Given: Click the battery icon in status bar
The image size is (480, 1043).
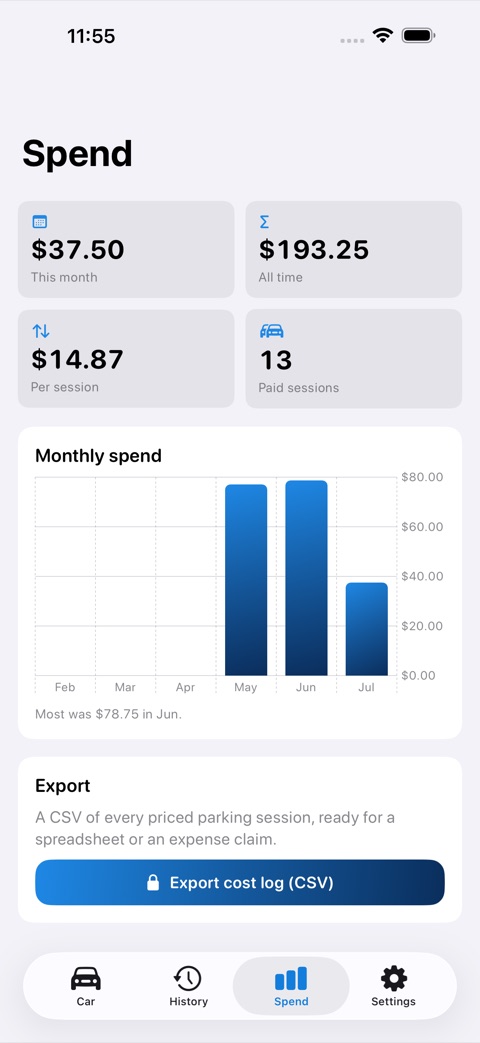Looking at the screenshot, I should tap(418, 35).
